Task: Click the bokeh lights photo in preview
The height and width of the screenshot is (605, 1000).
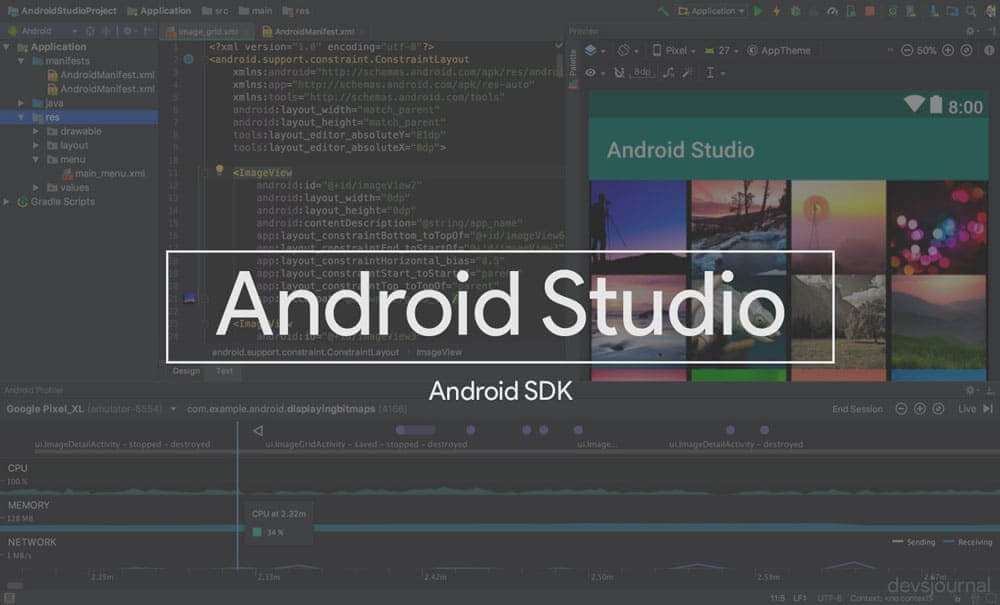Action: coord(937,227)
